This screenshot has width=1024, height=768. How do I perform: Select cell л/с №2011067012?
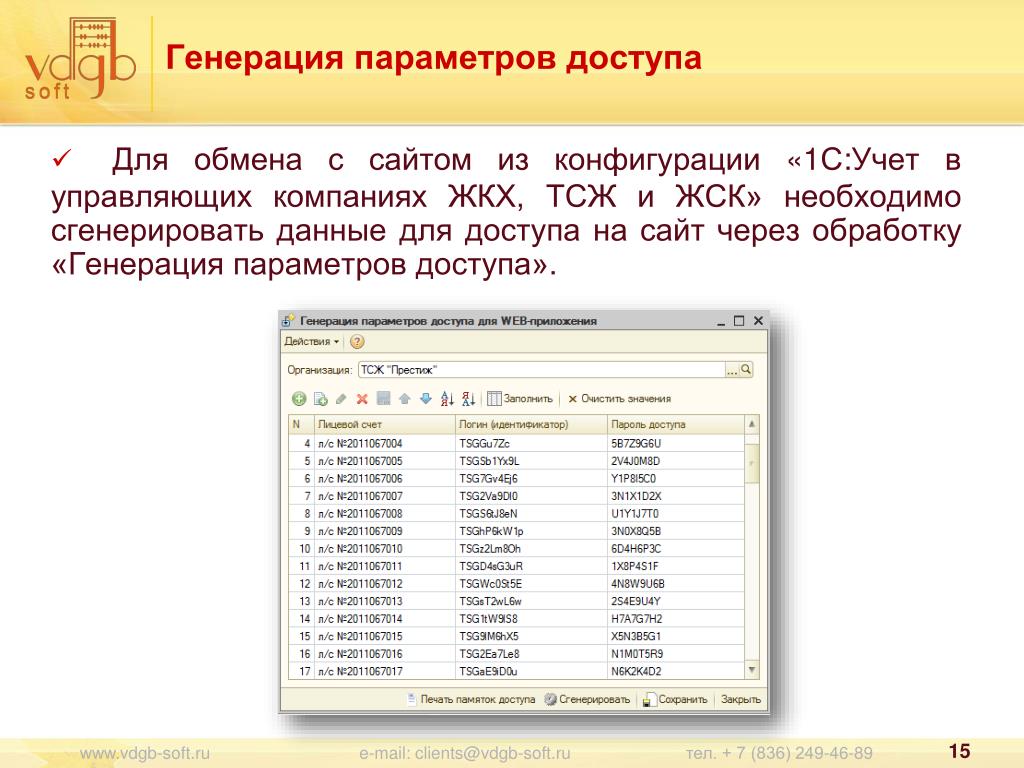(384, 584)
